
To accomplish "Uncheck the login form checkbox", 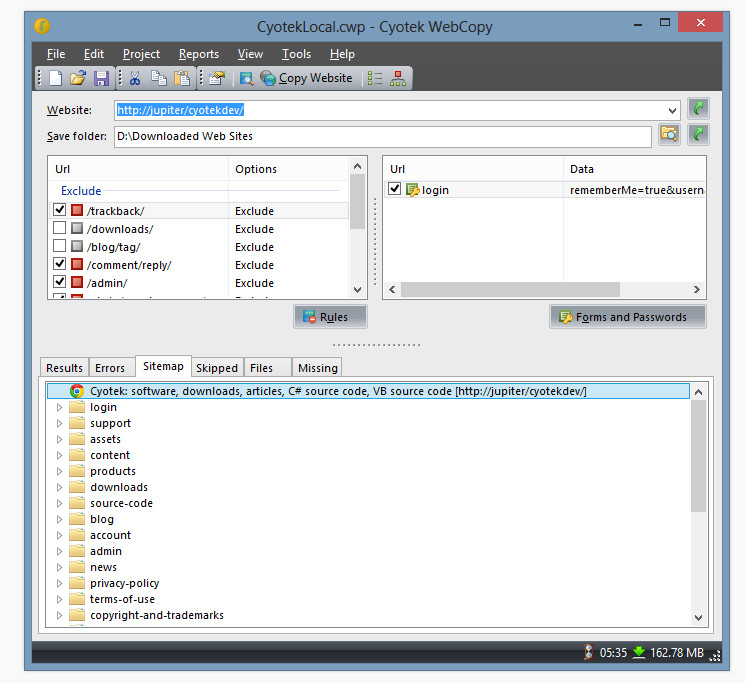I will point(394,189).
